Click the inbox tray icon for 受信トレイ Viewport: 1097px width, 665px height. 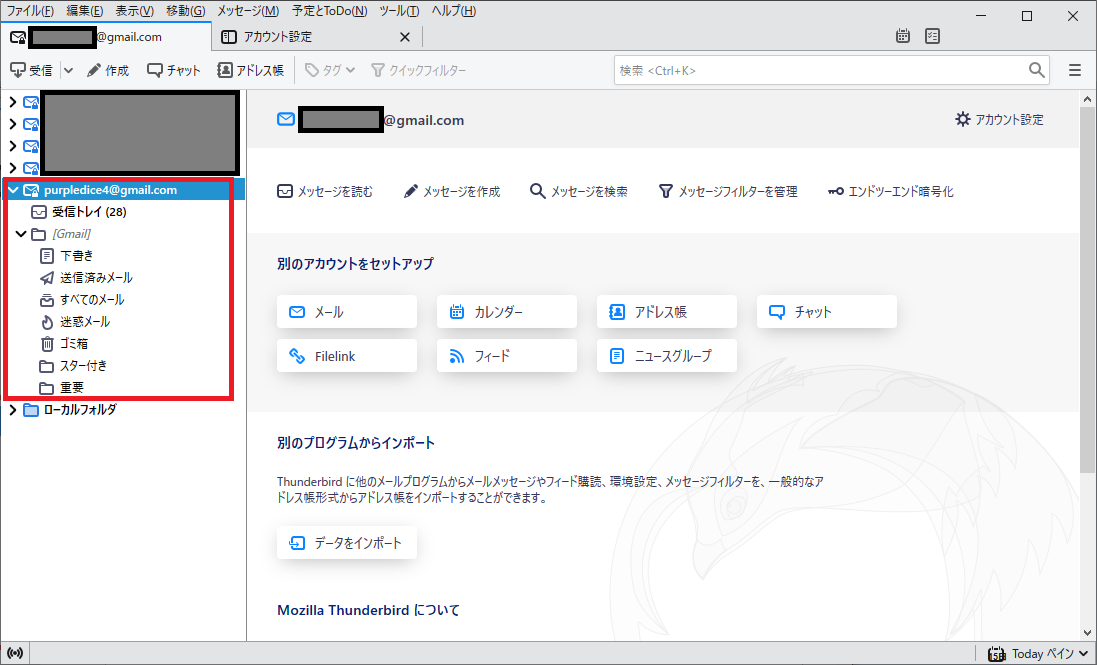pyautogui.click(x=38, y=212)
